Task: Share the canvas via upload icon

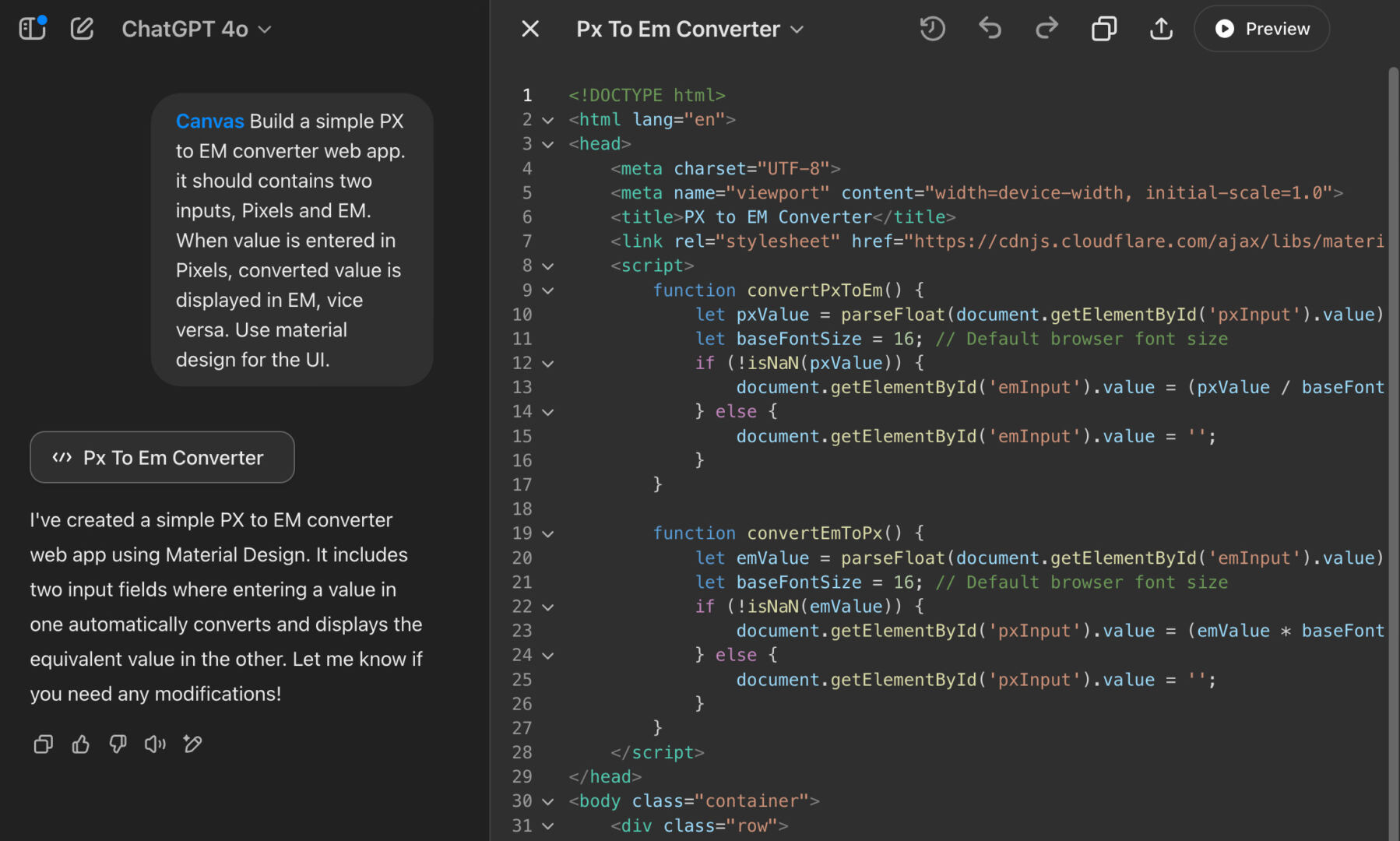Action: click(x=1161, y=29)
